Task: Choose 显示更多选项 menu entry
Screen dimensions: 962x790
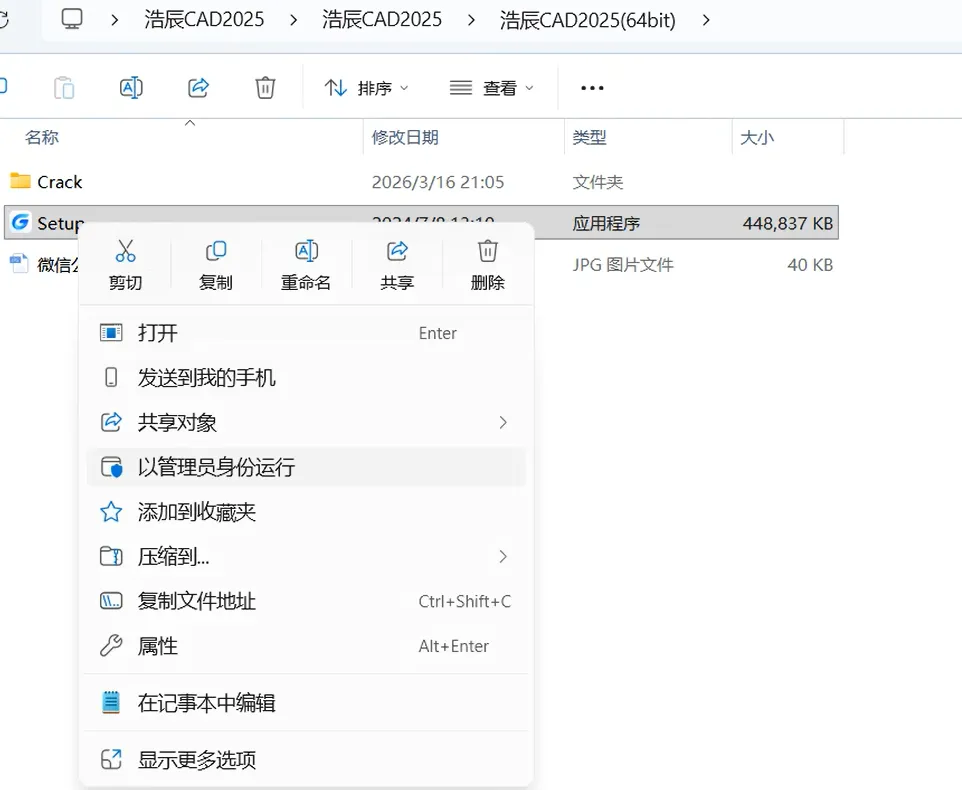Action: [306, 759]
